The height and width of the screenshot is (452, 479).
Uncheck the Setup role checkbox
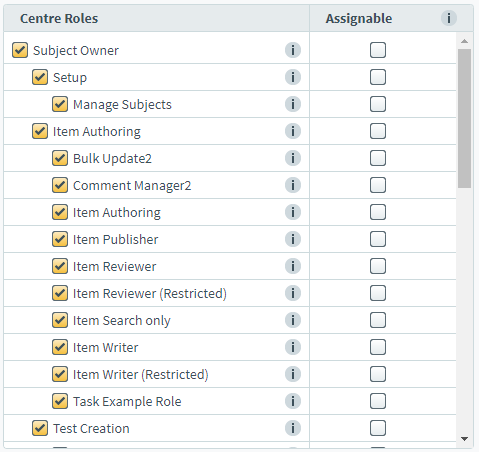tap(40, 77)
